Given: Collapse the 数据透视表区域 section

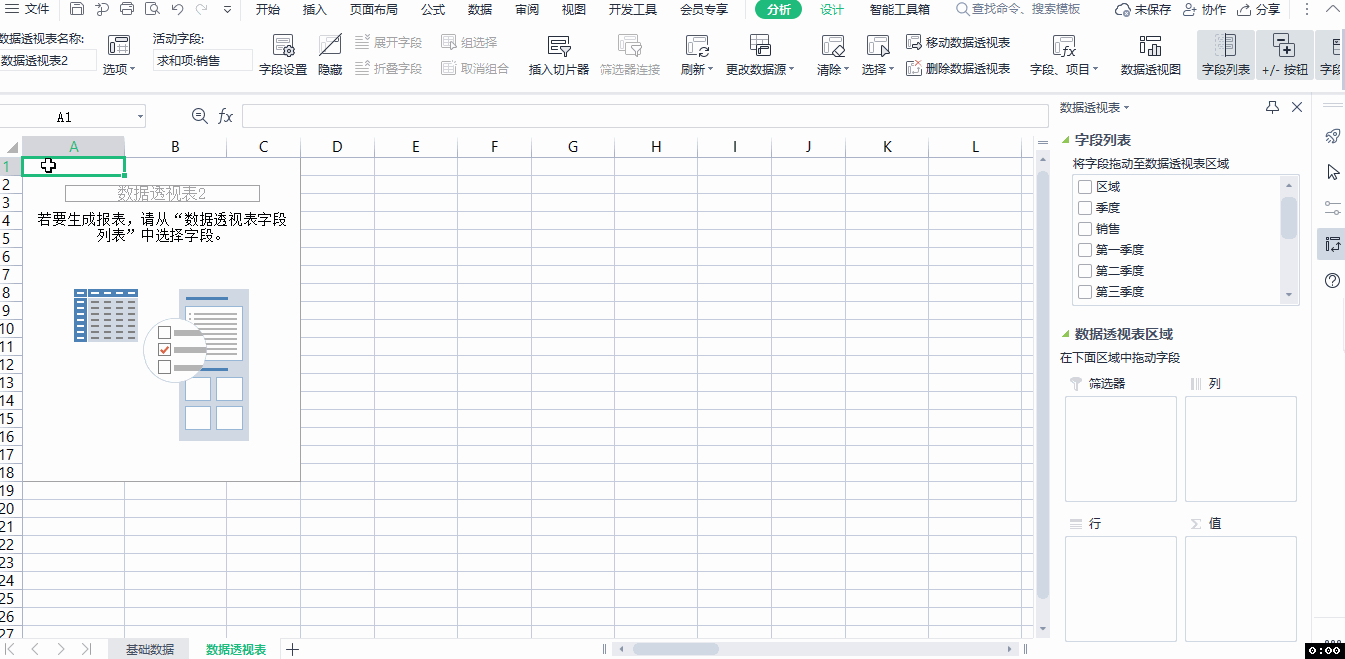Looking at the screenshot, I should [x=1066, y=334].
